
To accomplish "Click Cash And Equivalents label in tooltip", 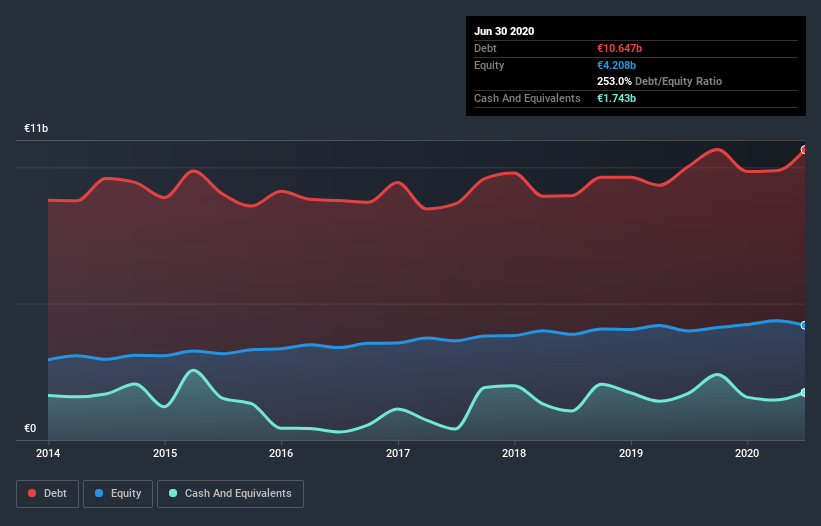I will (x=527, y=98).
